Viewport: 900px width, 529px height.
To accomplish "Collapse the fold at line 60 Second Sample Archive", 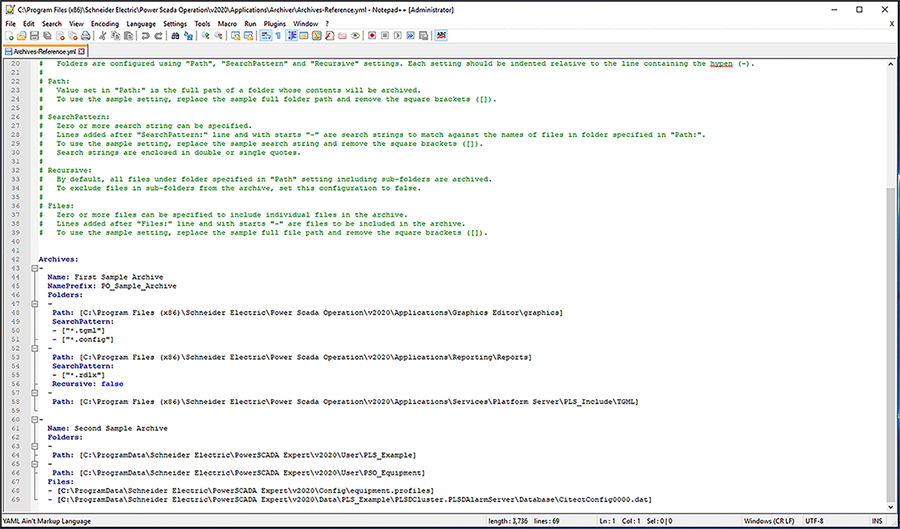I will [33, 418].
